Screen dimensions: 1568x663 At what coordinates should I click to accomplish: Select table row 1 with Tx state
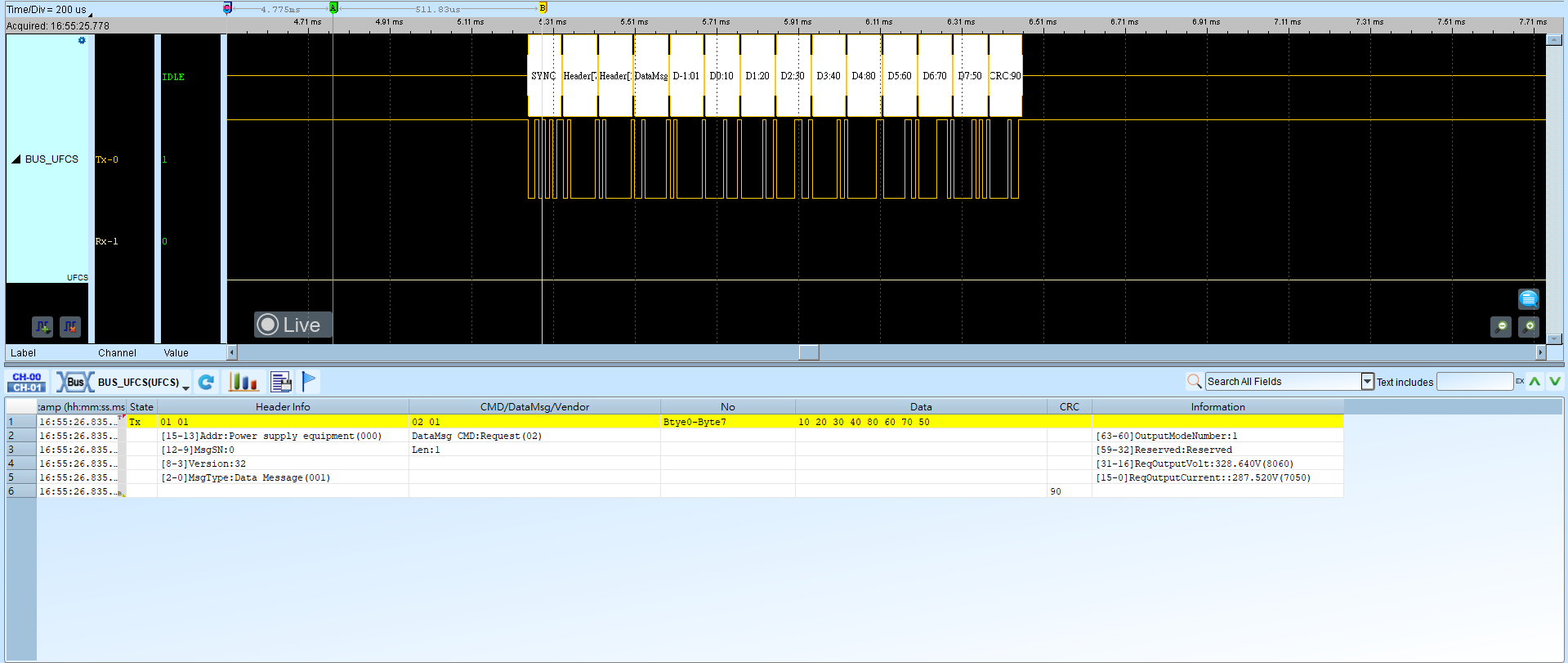[x=674, y=422]
